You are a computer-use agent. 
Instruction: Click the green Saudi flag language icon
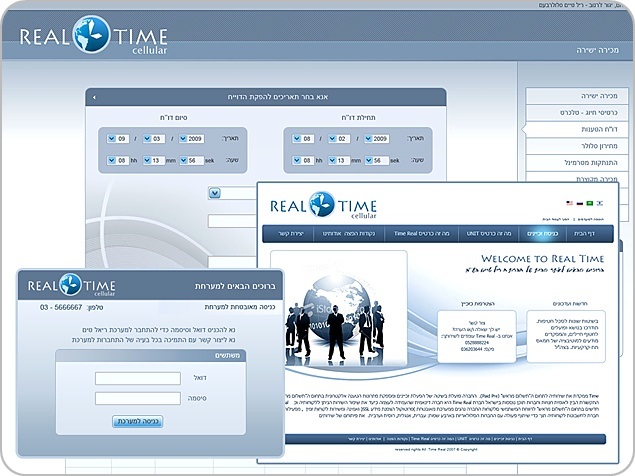tap(590, 203)
